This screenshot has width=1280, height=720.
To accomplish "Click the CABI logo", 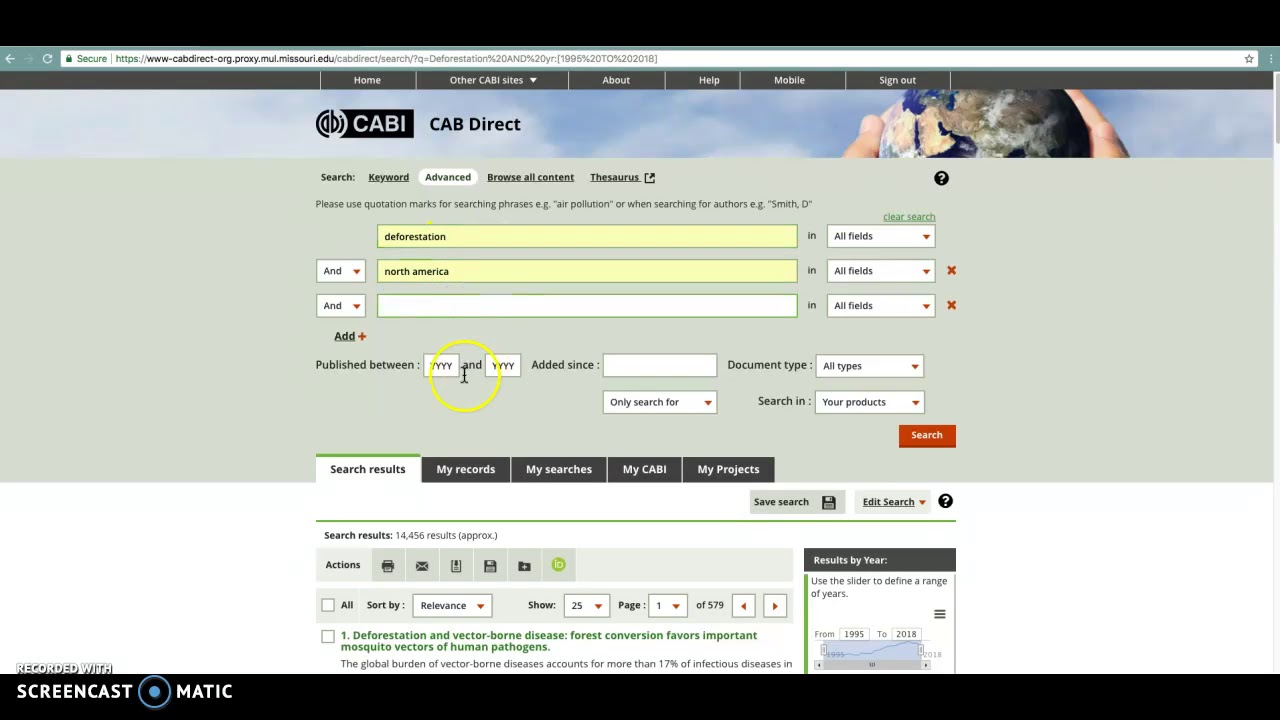I will 365,124.
